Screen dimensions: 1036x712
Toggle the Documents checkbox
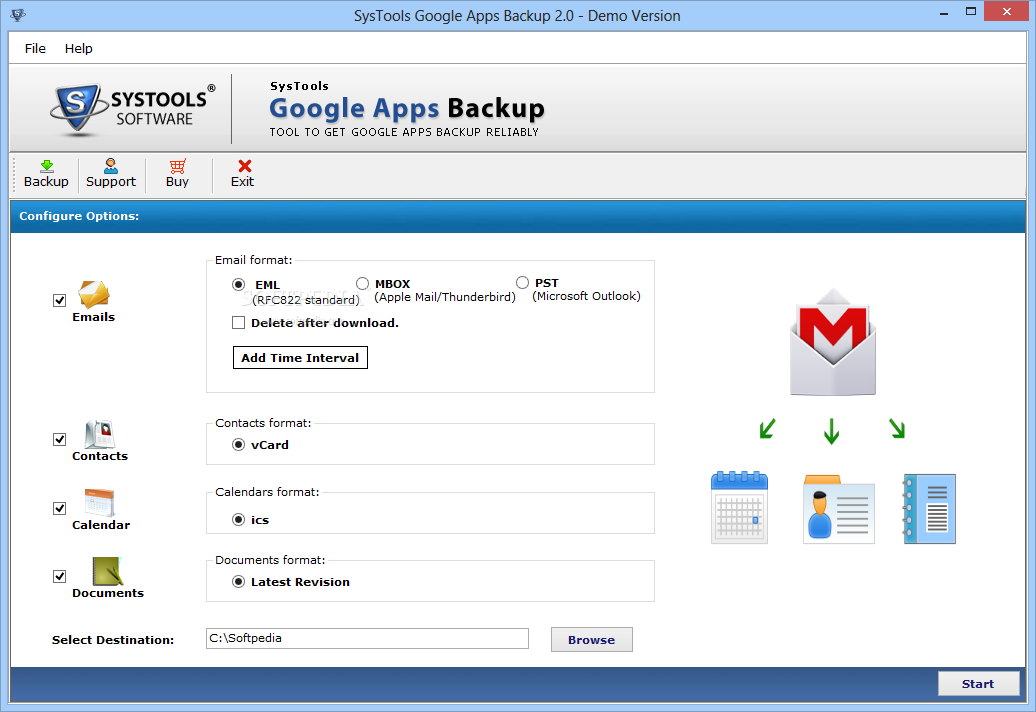click(x=59, y=576)
